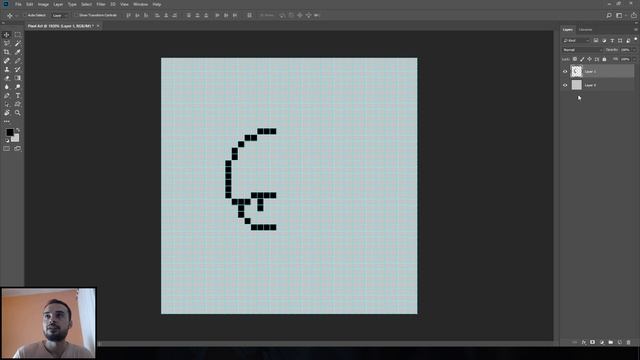Toggle the smart object layers filter
The image size is (640, 360).
(x=628, y=40)
